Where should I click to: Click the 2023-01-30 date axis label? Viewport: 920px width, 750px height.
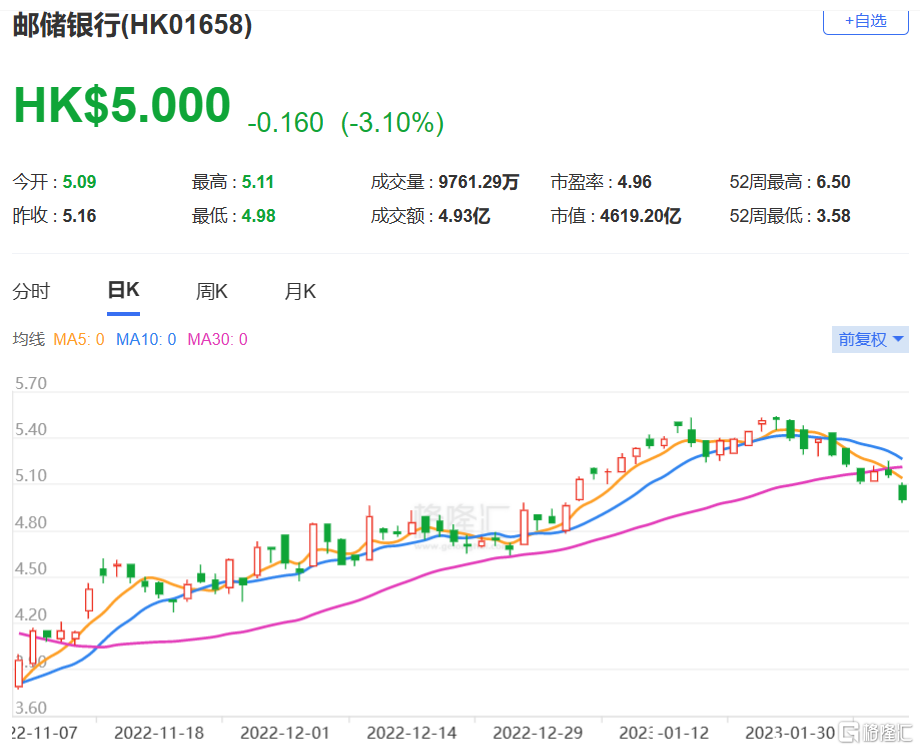pyautogui.click(x=790, y=734)
